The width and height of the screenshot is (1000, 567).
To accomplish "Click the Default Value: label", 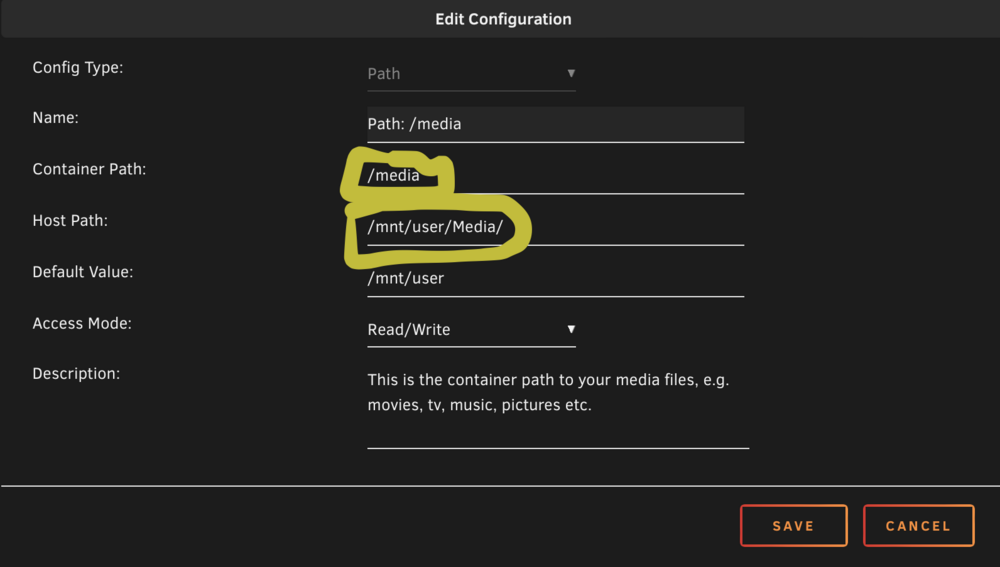I will [83, 272].
